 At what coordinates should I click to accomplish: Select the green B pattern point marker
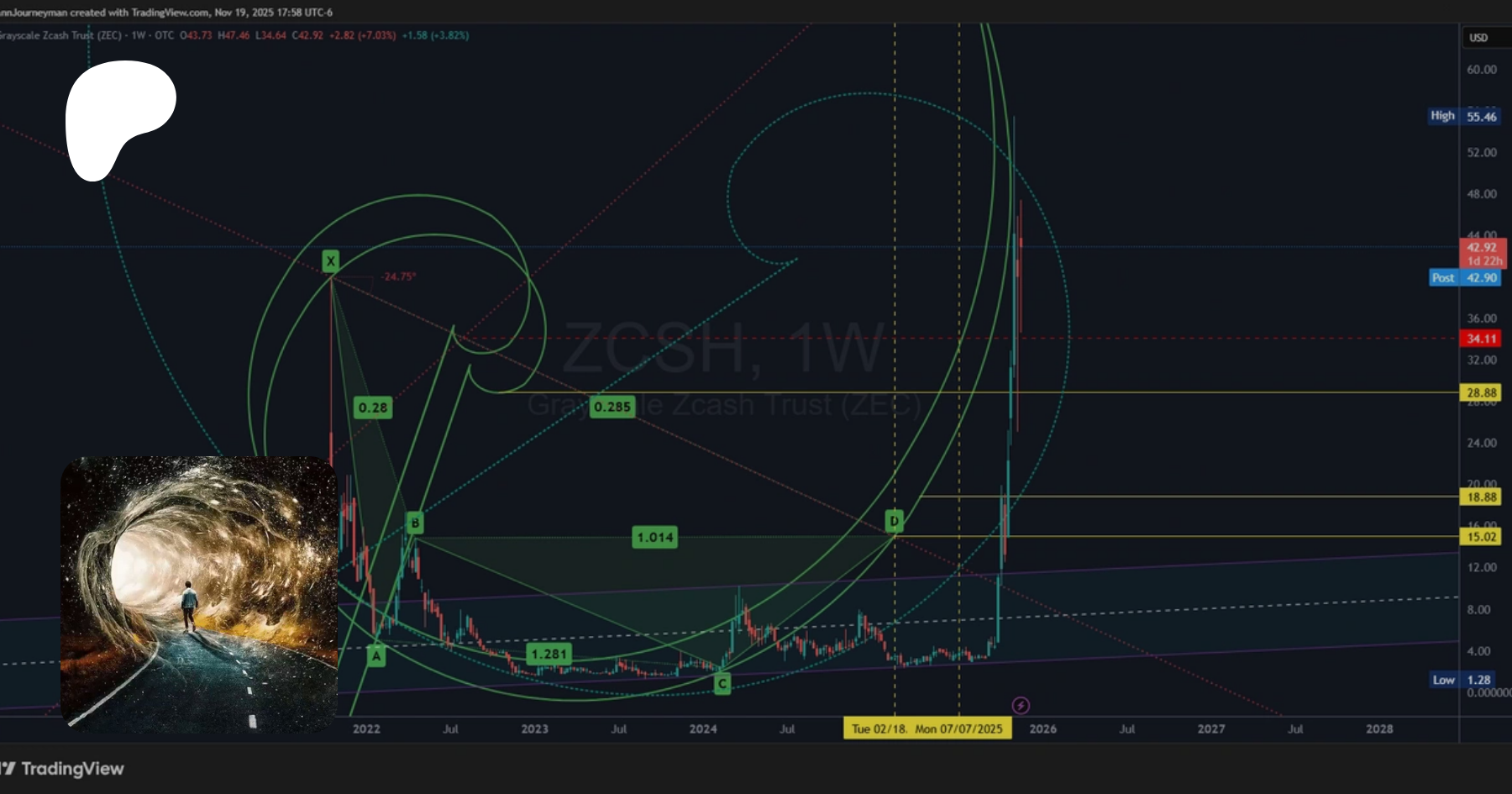pos(415,523)
